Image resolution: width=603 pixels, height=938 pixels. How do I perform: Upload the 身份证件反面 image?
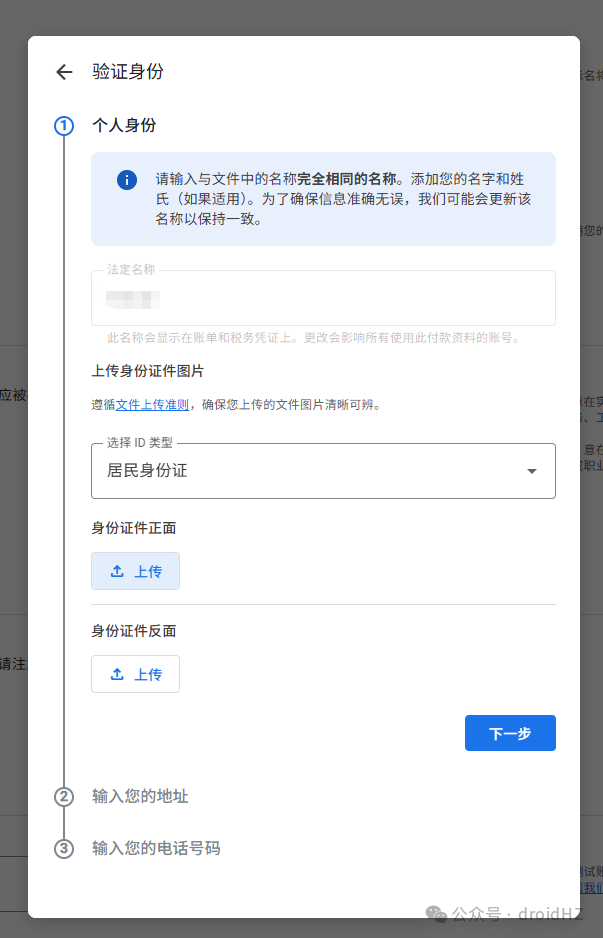tap(135, 674)
